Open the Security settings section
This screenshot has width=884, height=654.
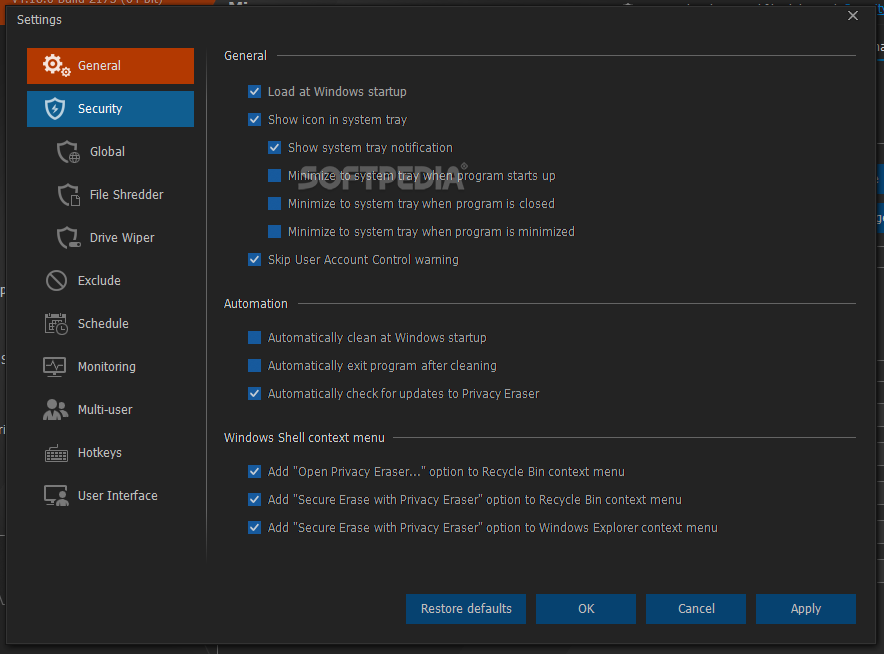(x=110, y=109)
